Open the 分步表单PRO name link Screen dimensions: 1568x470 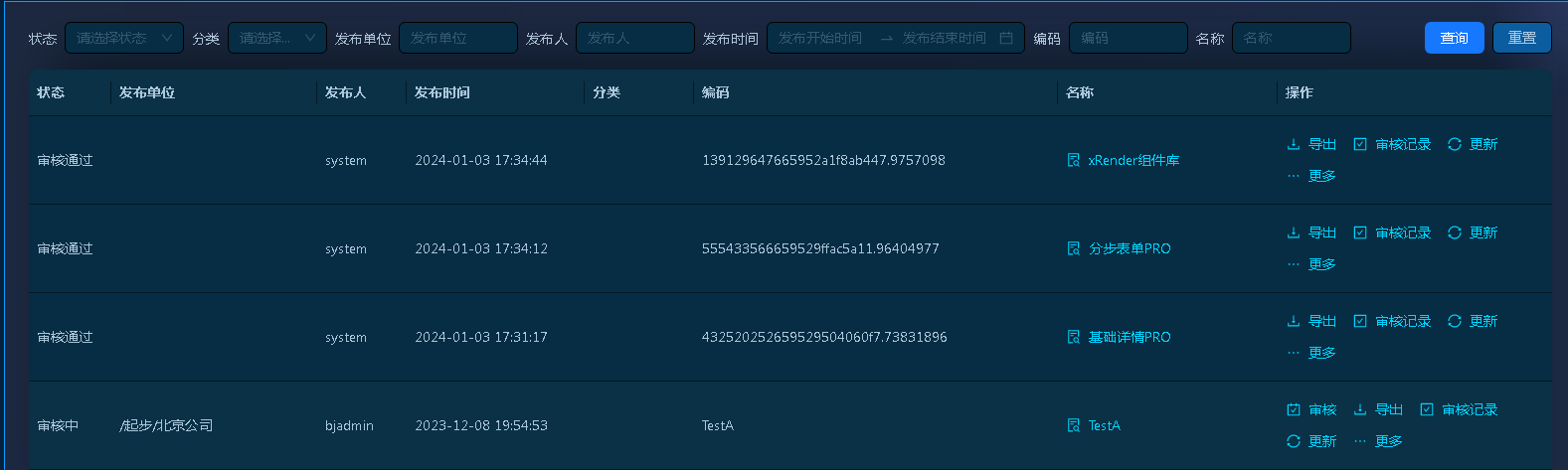click(x=1130, y=248)
